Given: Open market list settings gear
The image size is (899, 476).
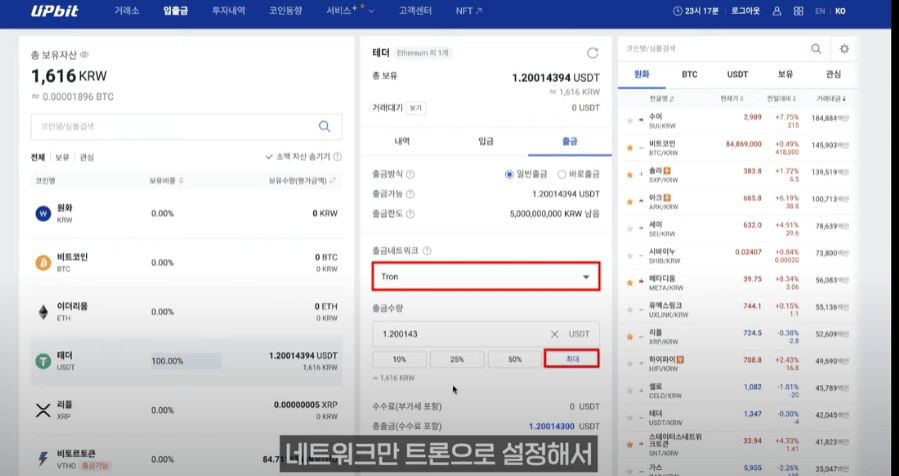Looking at the screenshot, I should tap(844, 49).
